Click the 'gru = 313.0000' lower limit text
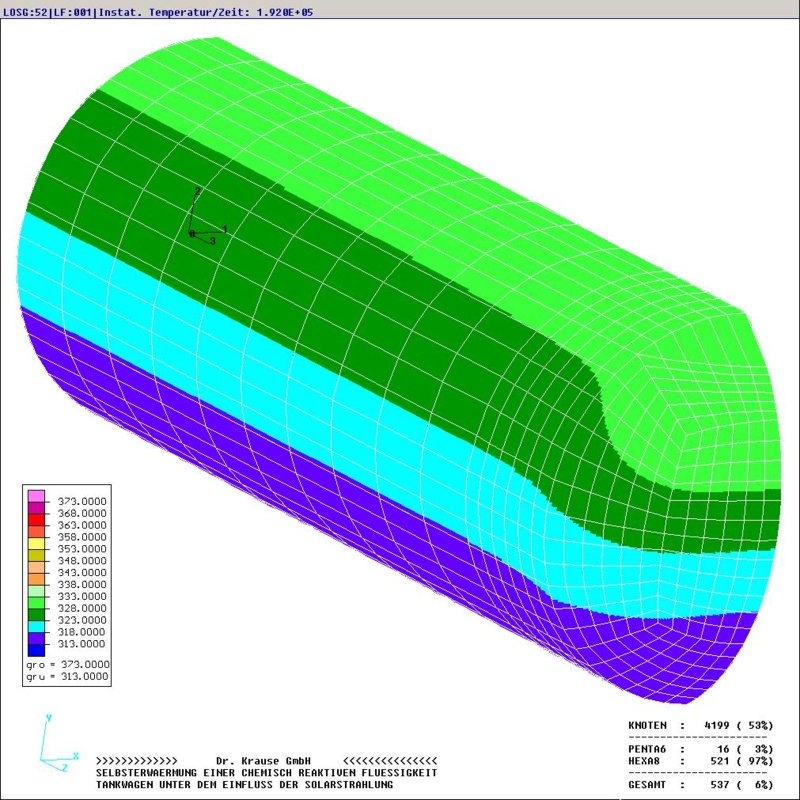Viewport: 800px width, 800px height. click(x=67, y=677)
